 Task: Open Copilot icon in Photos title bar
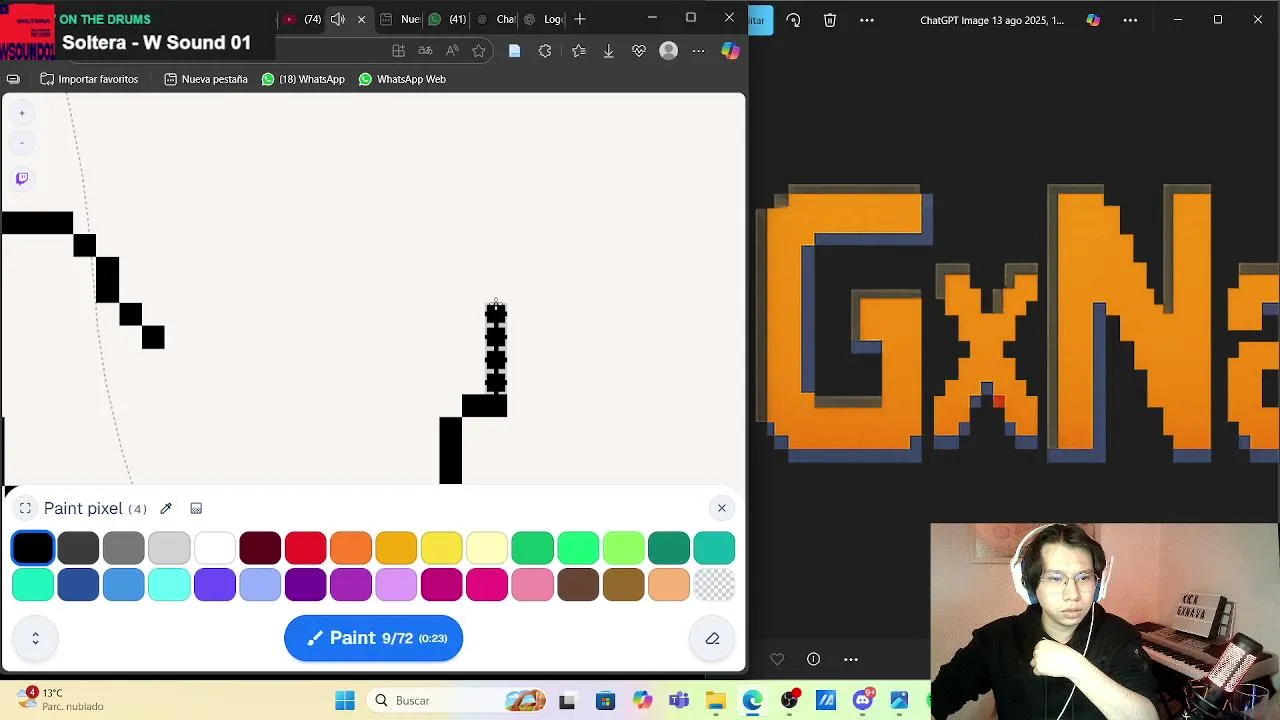pyautogui.click(x=1093, y=20)
